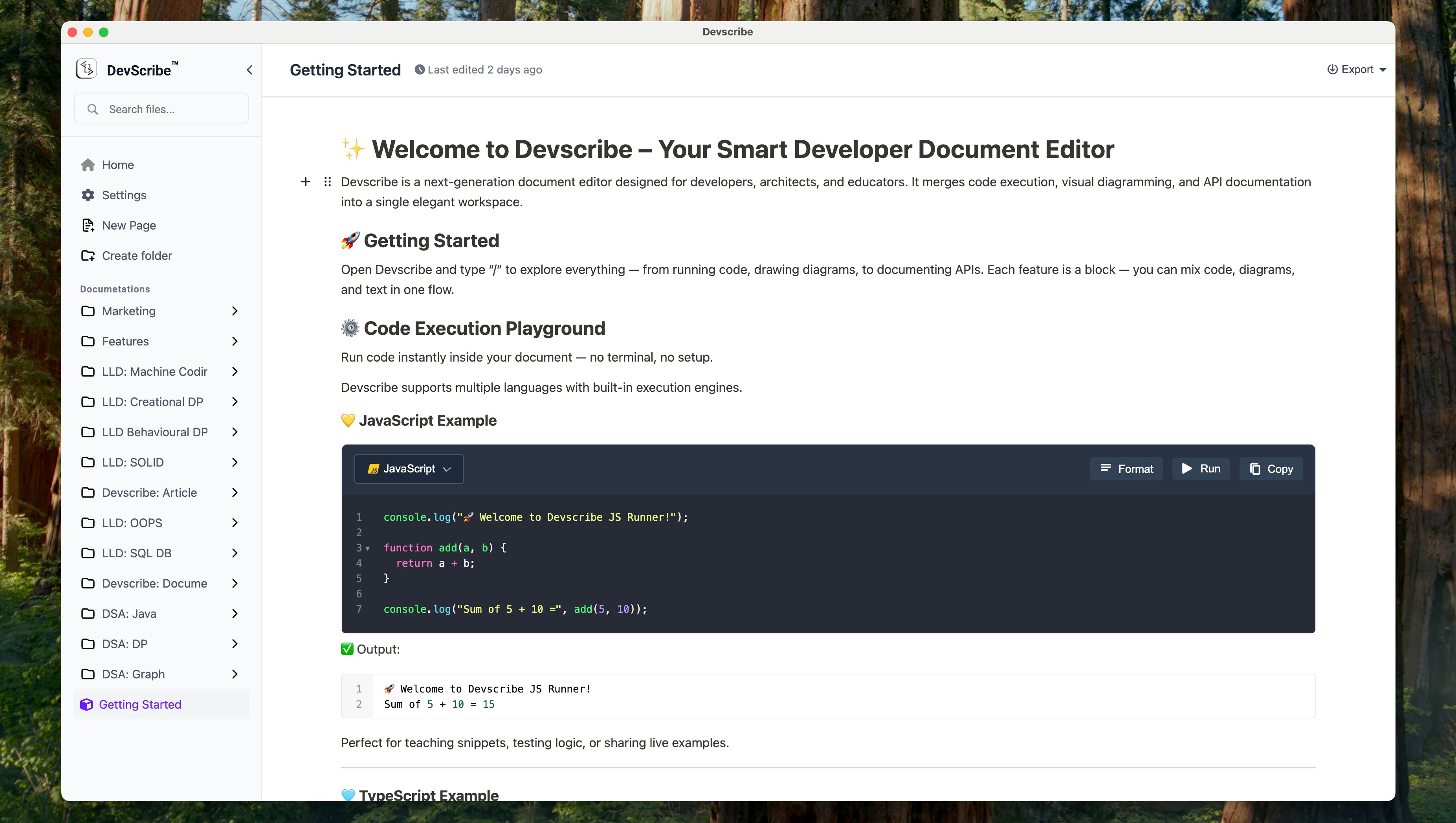1456x823 pixels.
Task: Click the block drag handle dots
Action: click(x=327, y=182)
